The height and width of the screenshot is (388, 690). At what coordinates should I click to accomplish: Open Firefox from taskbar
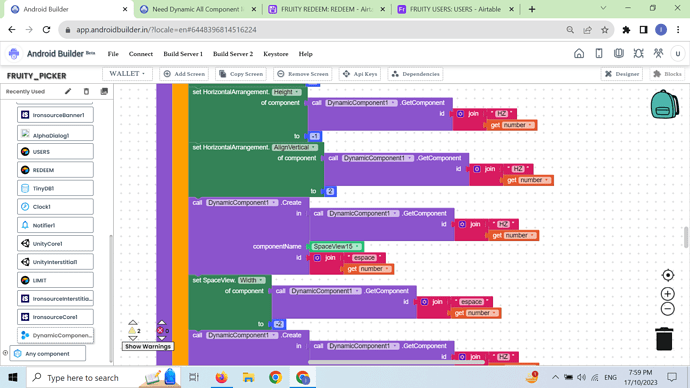[221, 377]
